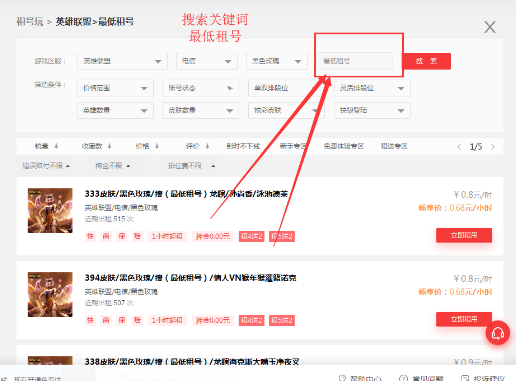Screen dimensions: 516x381
Task: Open the 394皮肤 listing thumbnail image
Action: pyautogui.click(x=50, y=294)
